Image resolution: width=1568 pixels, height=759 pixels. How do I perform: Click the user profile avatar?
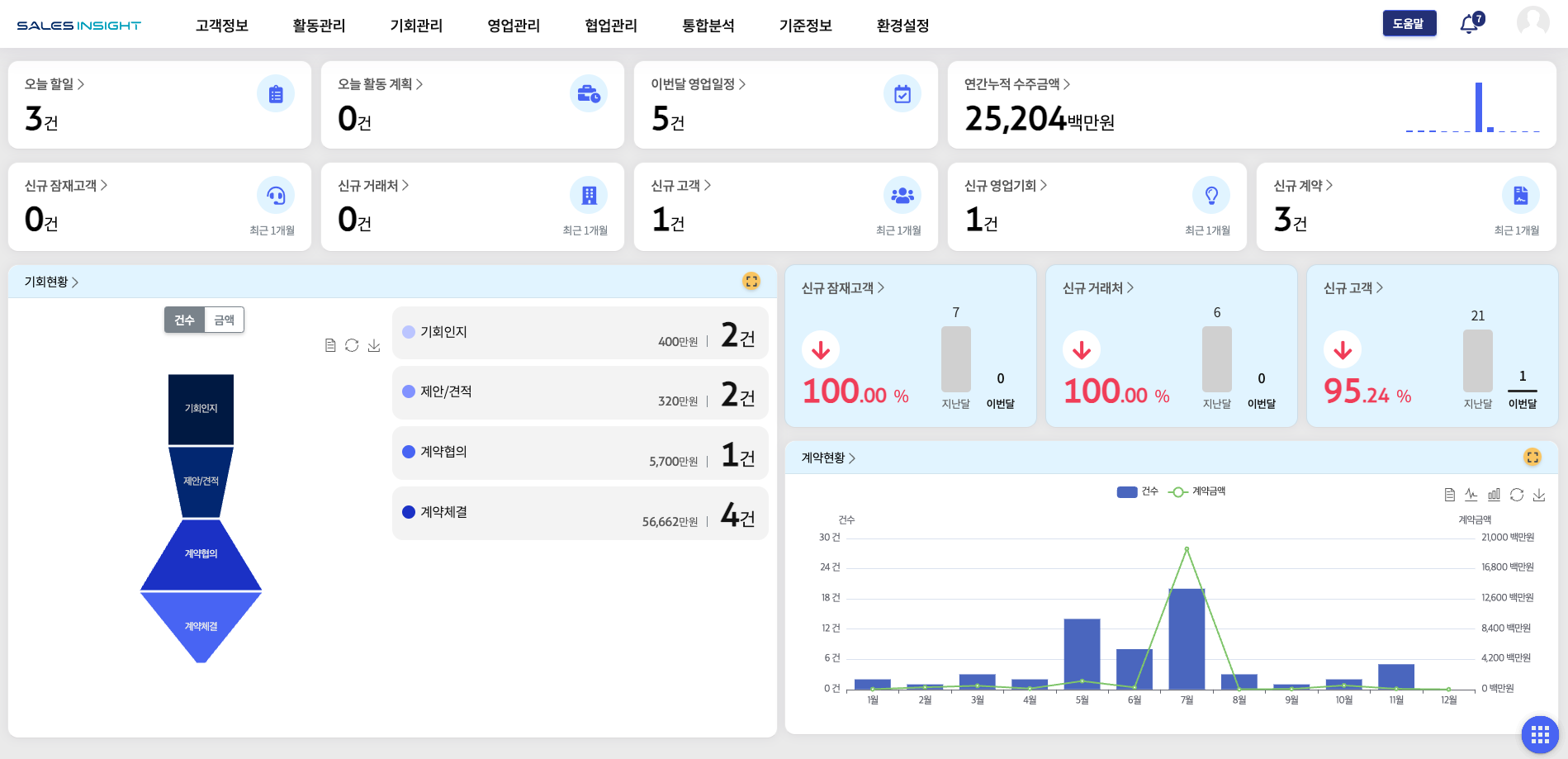pos(1532,22)
